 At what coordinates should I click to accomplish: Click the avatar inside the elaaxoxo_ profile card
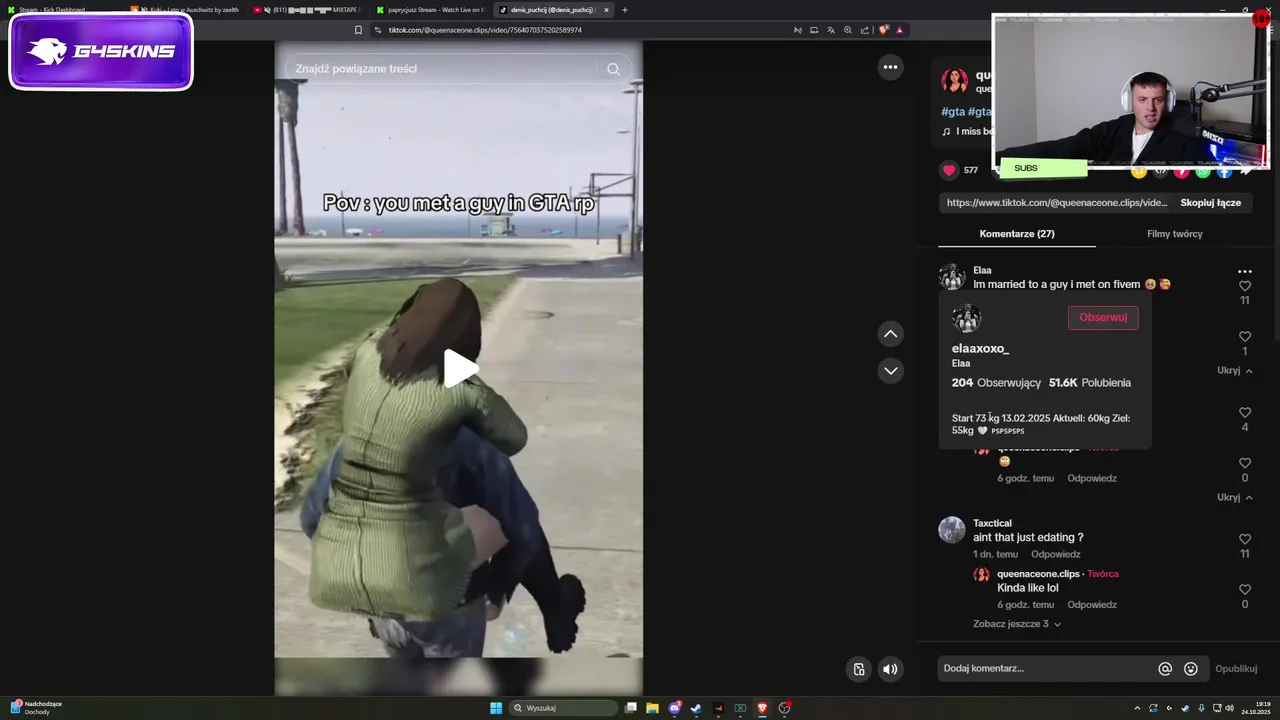coord(966,319)
